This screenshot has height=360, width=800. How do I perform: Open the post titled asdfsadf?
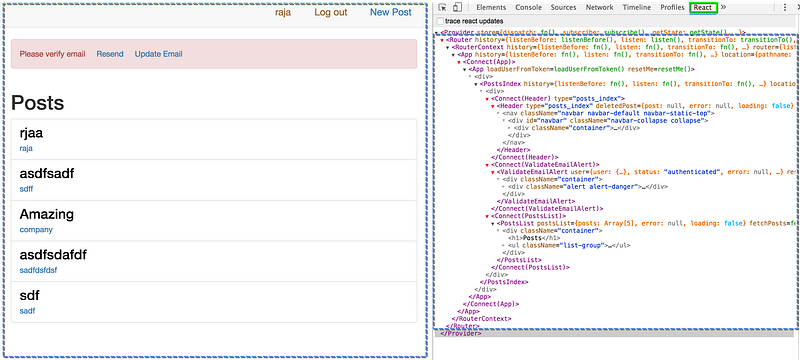coord(47,174)
